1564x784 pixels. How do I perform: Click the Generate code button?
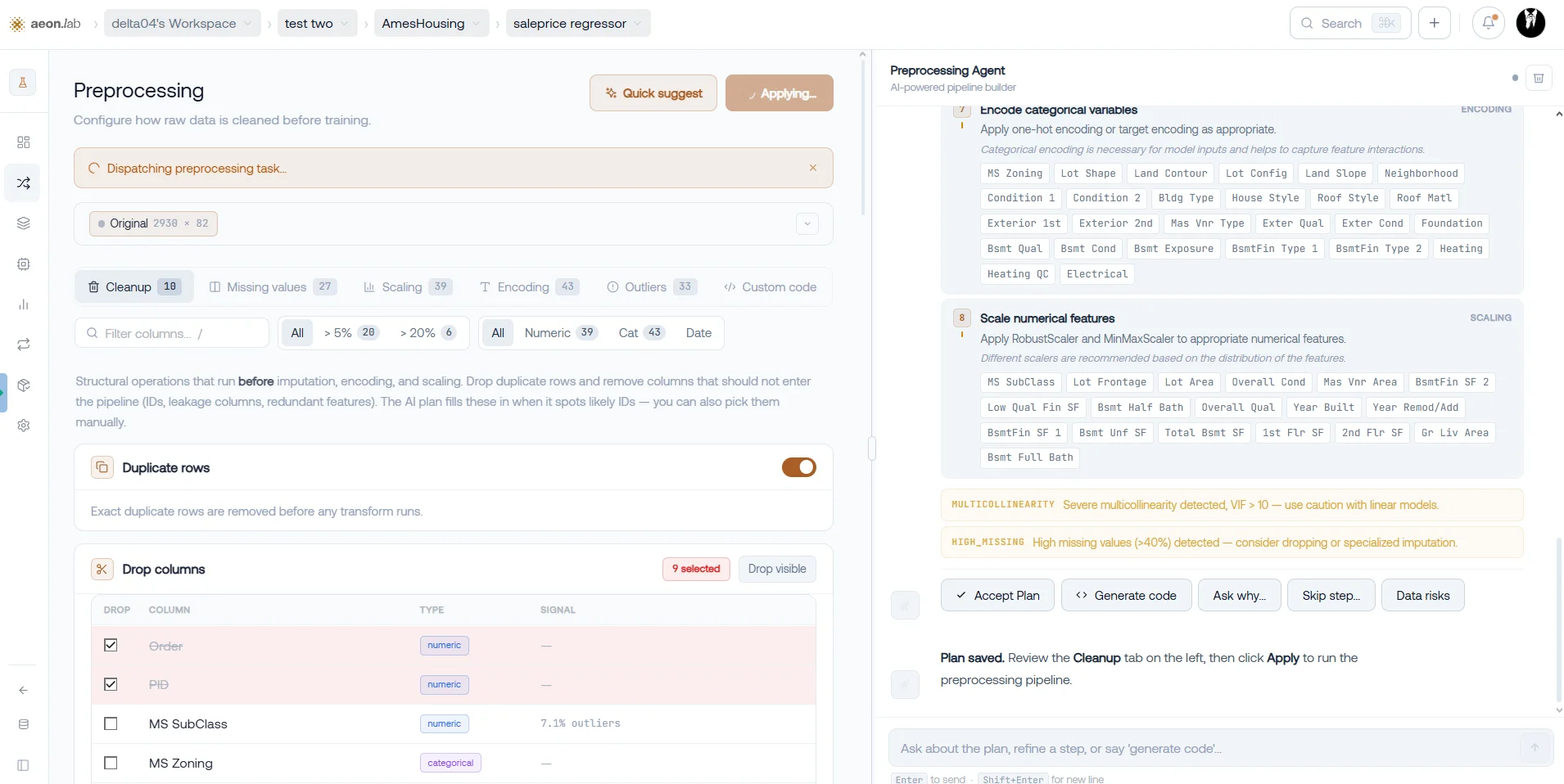[x=1126, y=596]
